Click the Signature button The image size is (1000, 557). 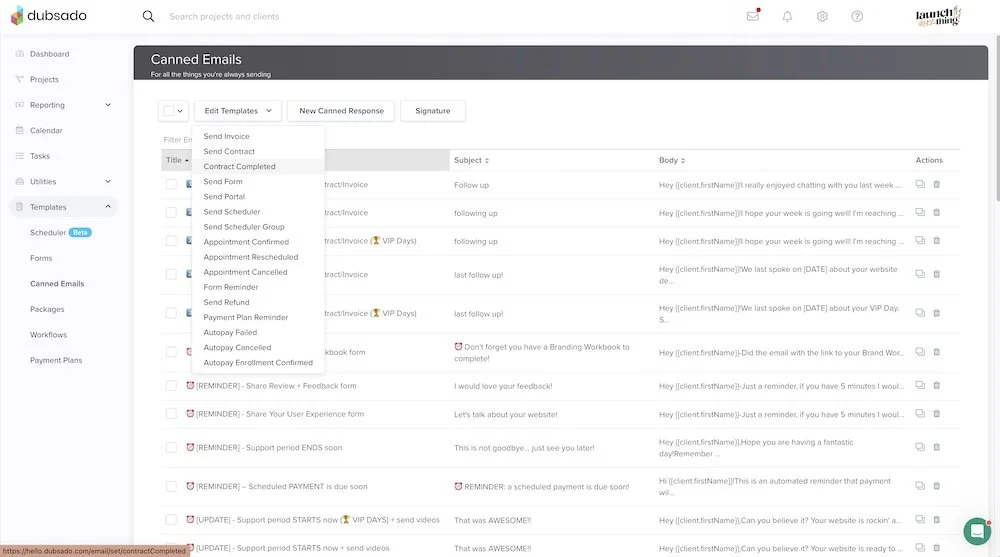pyautogui.click(x=432, y=111)
